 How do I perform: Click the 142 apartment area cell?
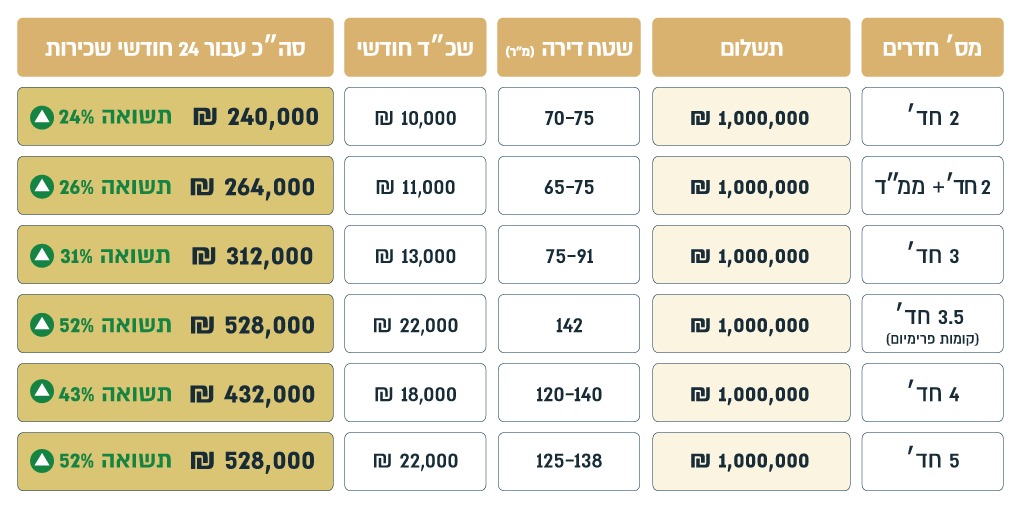(569, 324)
